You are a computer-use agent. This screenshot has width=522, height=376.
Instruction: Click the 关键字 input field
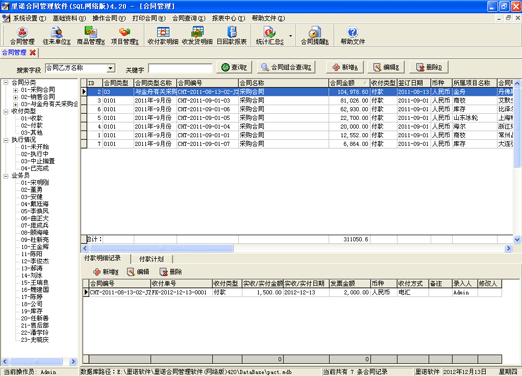coord(180,69)
